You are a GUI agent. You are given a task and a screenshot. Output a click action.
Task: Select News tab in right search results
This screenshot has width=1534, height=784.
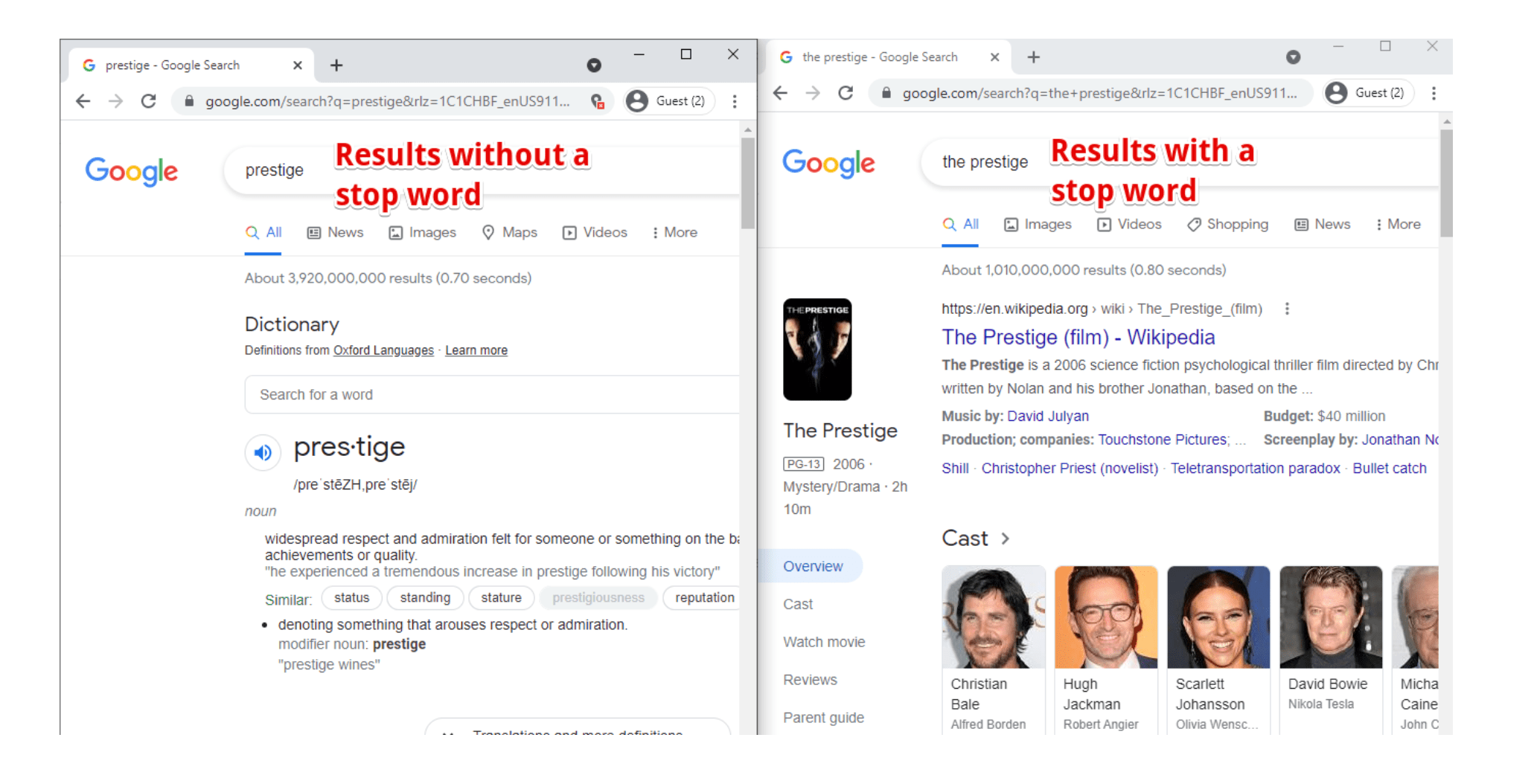tap(1323, 225)
